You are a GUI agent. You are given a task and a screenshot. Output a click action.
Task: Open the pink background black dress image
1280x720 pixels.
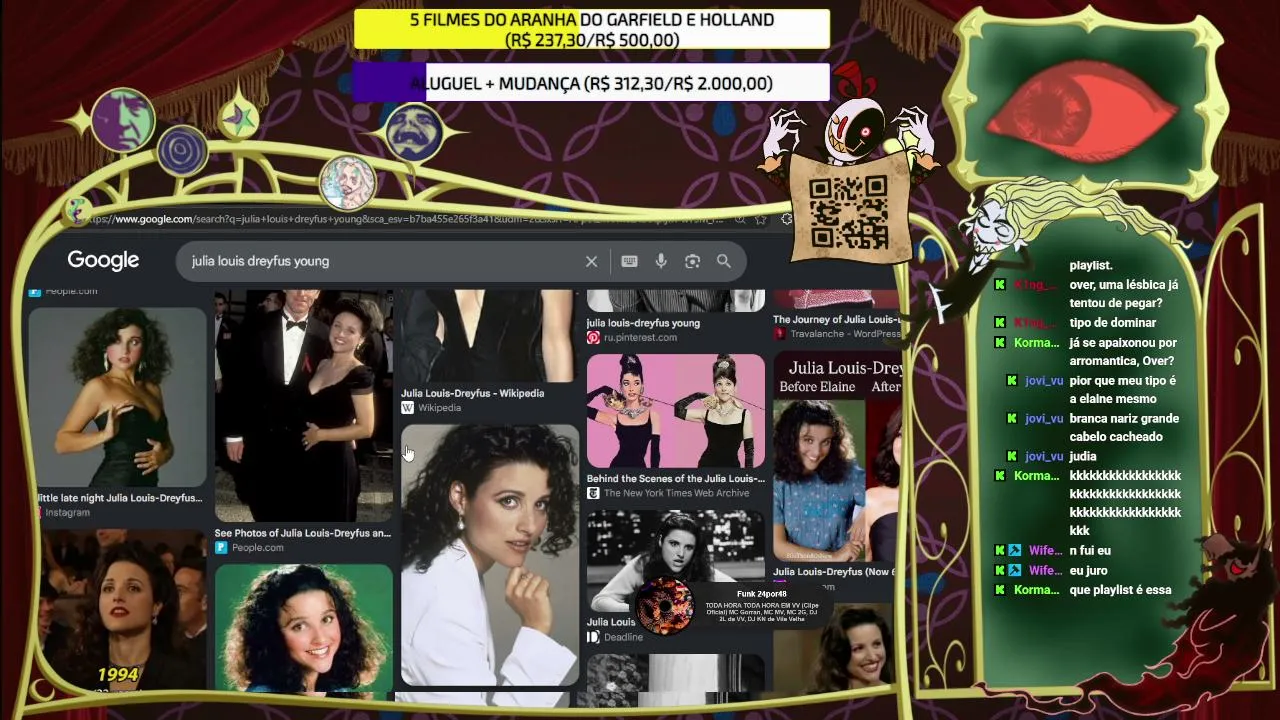pos(676,411)
